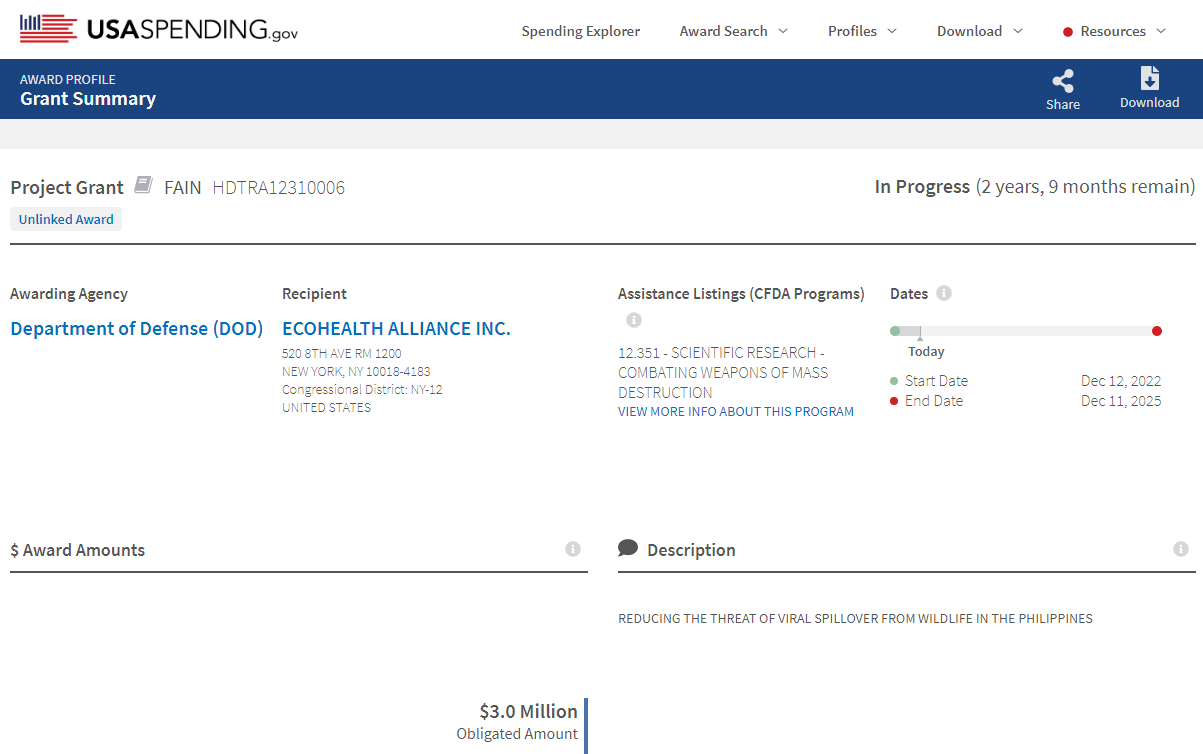Image resolution: width=1203 pixels, height=754 pixels.
Task: Click the red end point on date bar
Action: pos(1157,331)
